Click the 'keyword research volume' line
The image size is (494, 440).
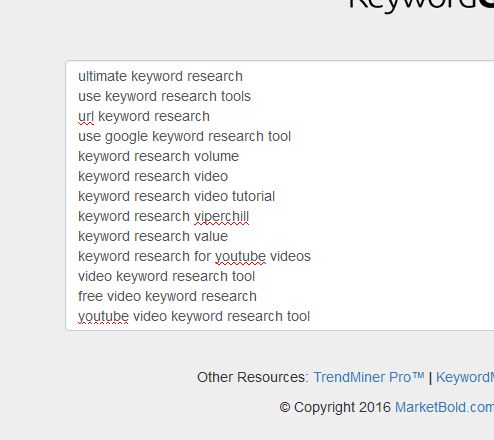(158, 156)
